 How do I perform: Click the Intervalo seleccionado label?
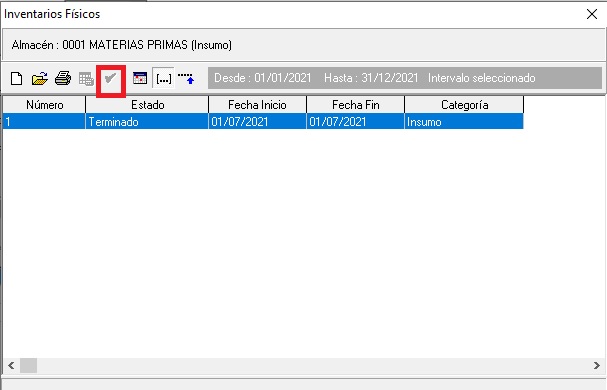coord(482,78)
